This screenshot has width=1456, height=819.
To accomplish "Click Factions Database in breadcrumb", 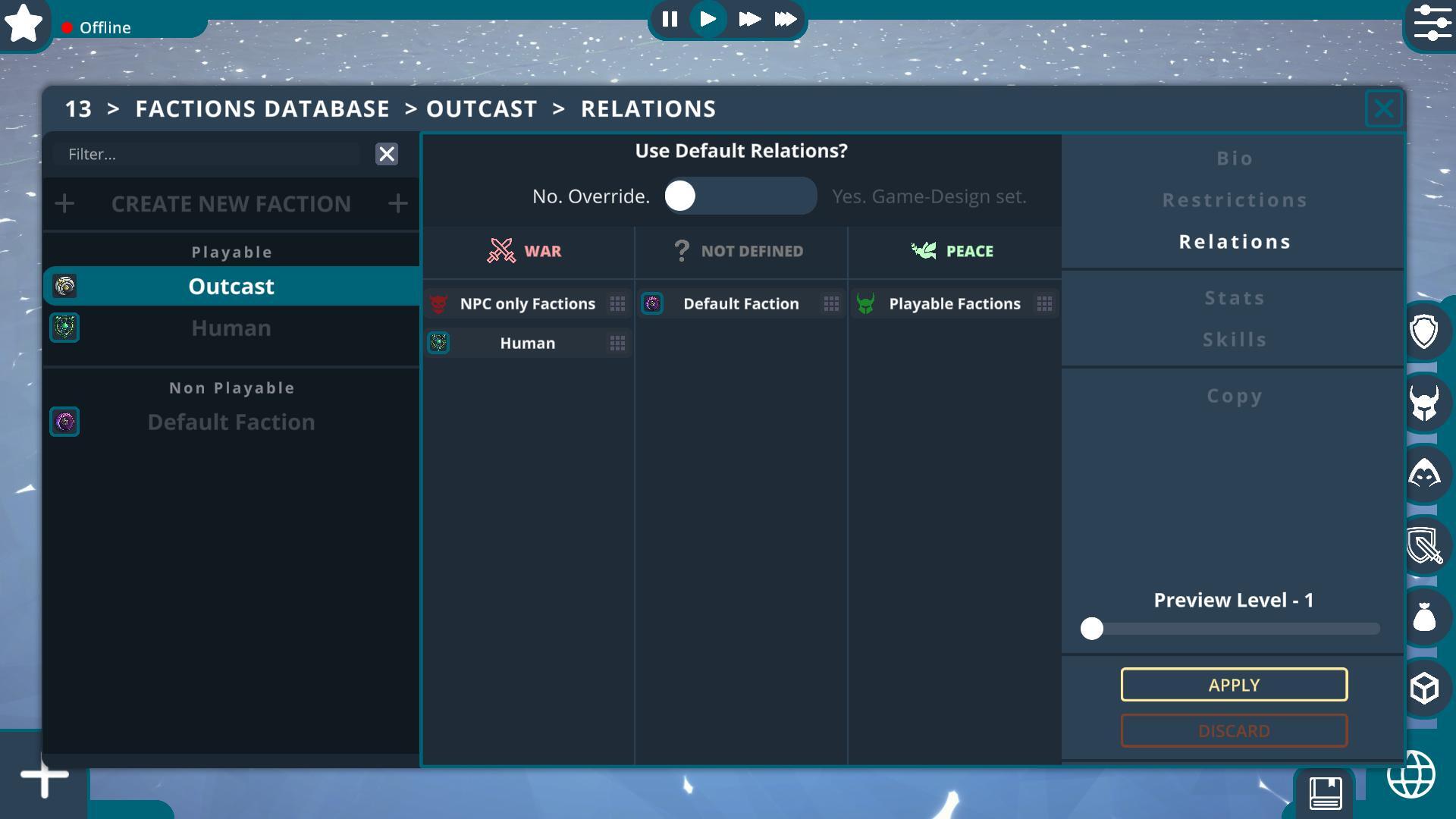I will coord(262,109).
